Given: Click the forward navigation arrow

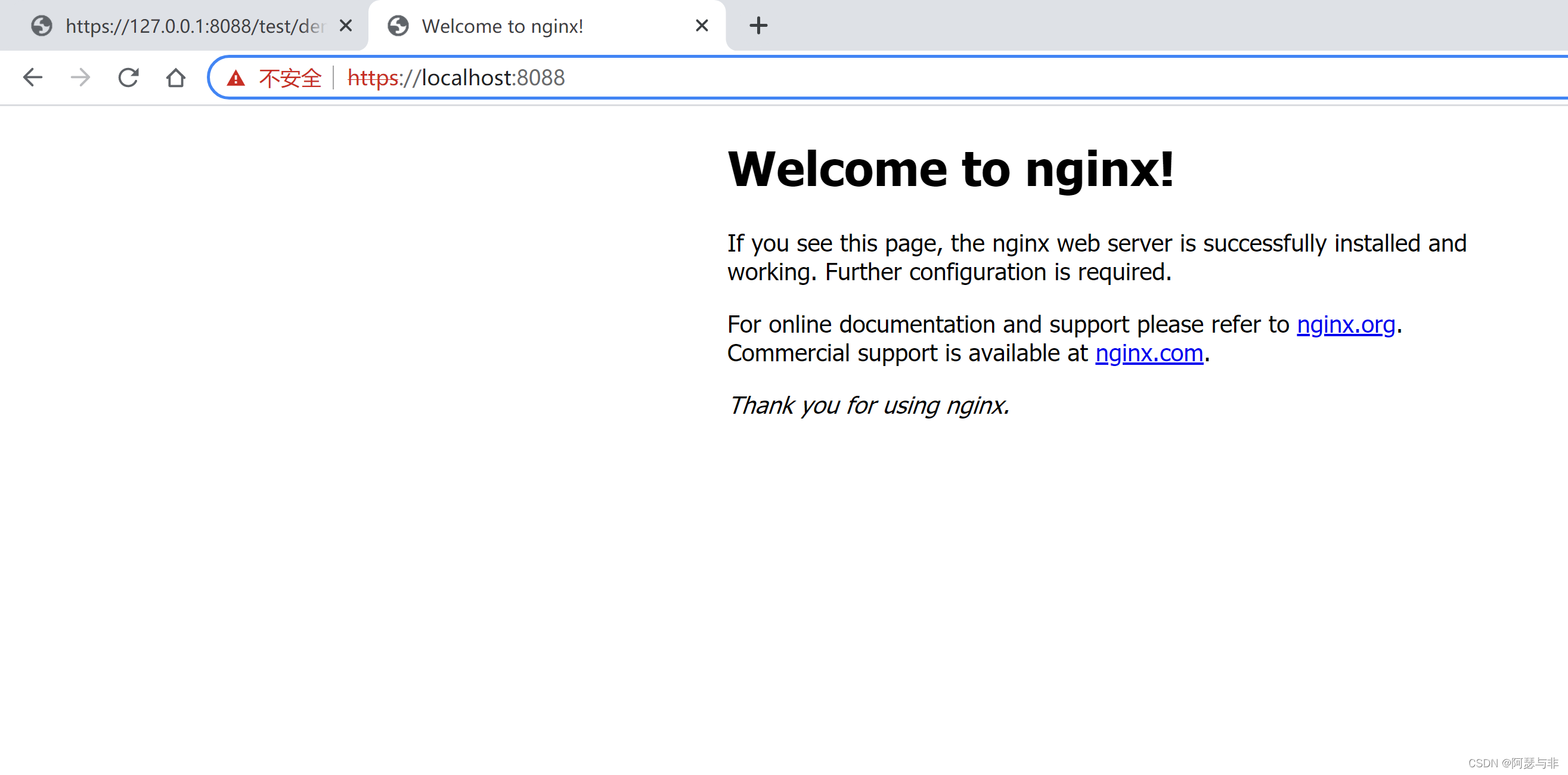Looking at the screenshot, I should coord(80,77).
